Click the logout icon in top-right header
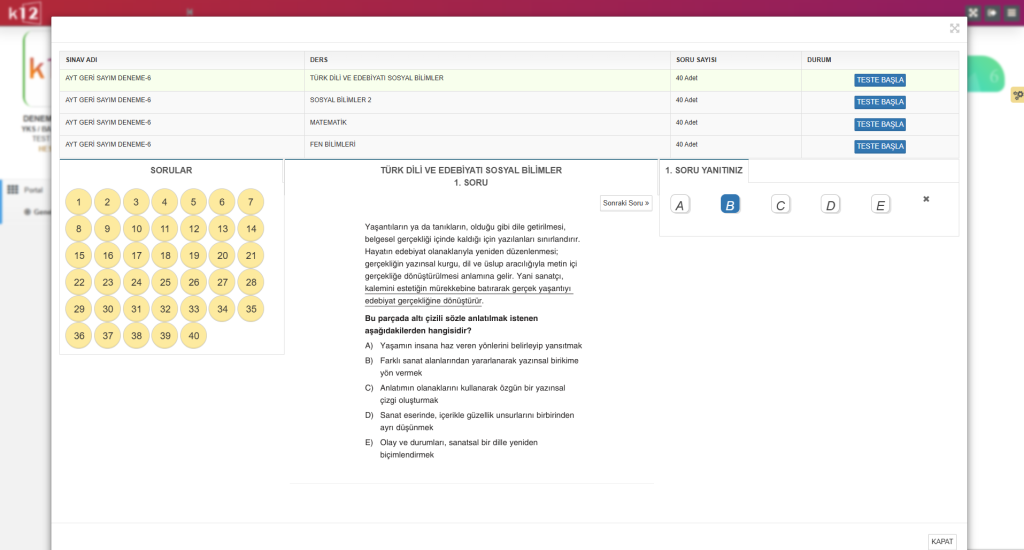 [992, 12]
